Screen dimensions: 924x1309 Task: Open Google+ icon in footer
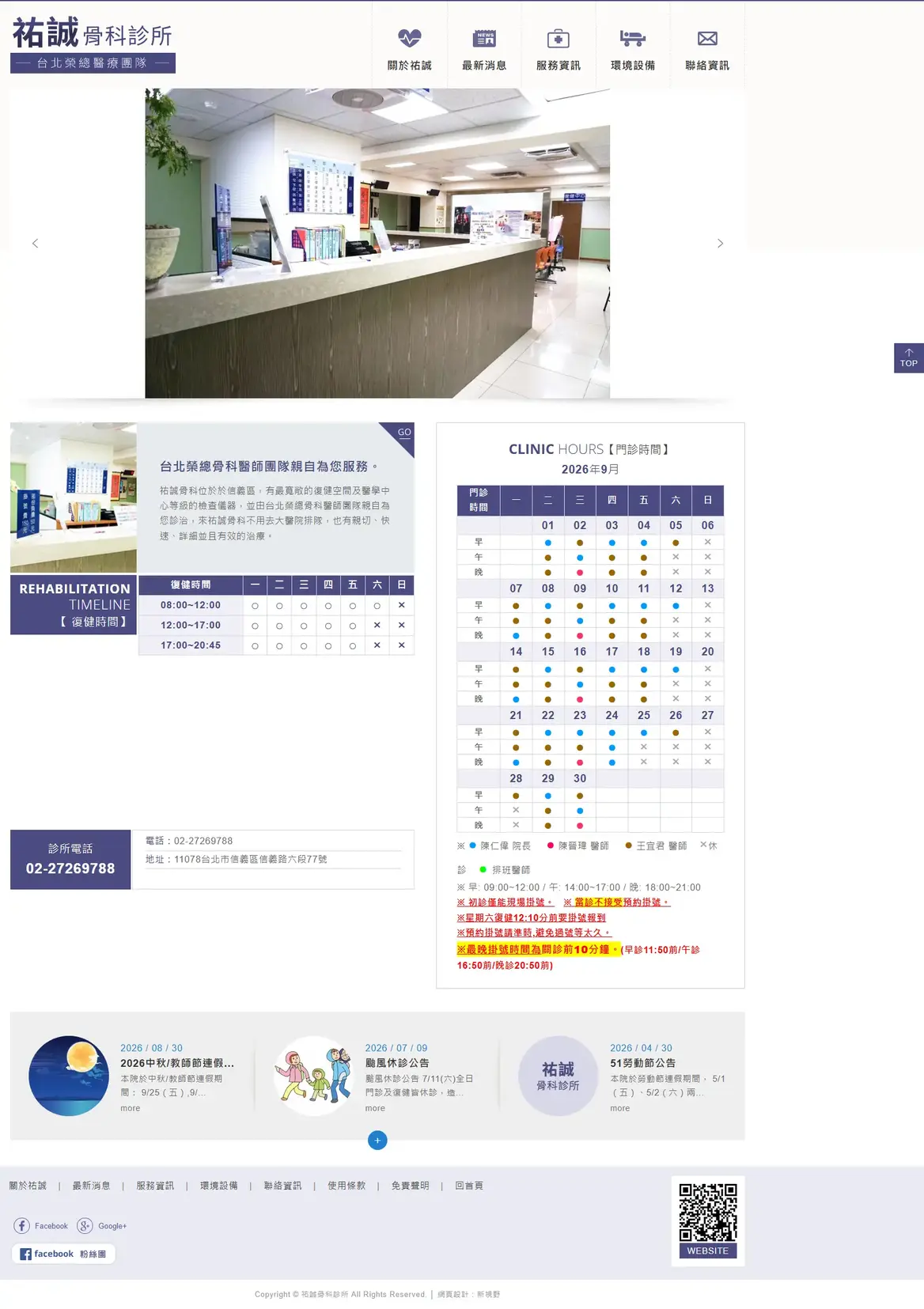pos(85,1226)
